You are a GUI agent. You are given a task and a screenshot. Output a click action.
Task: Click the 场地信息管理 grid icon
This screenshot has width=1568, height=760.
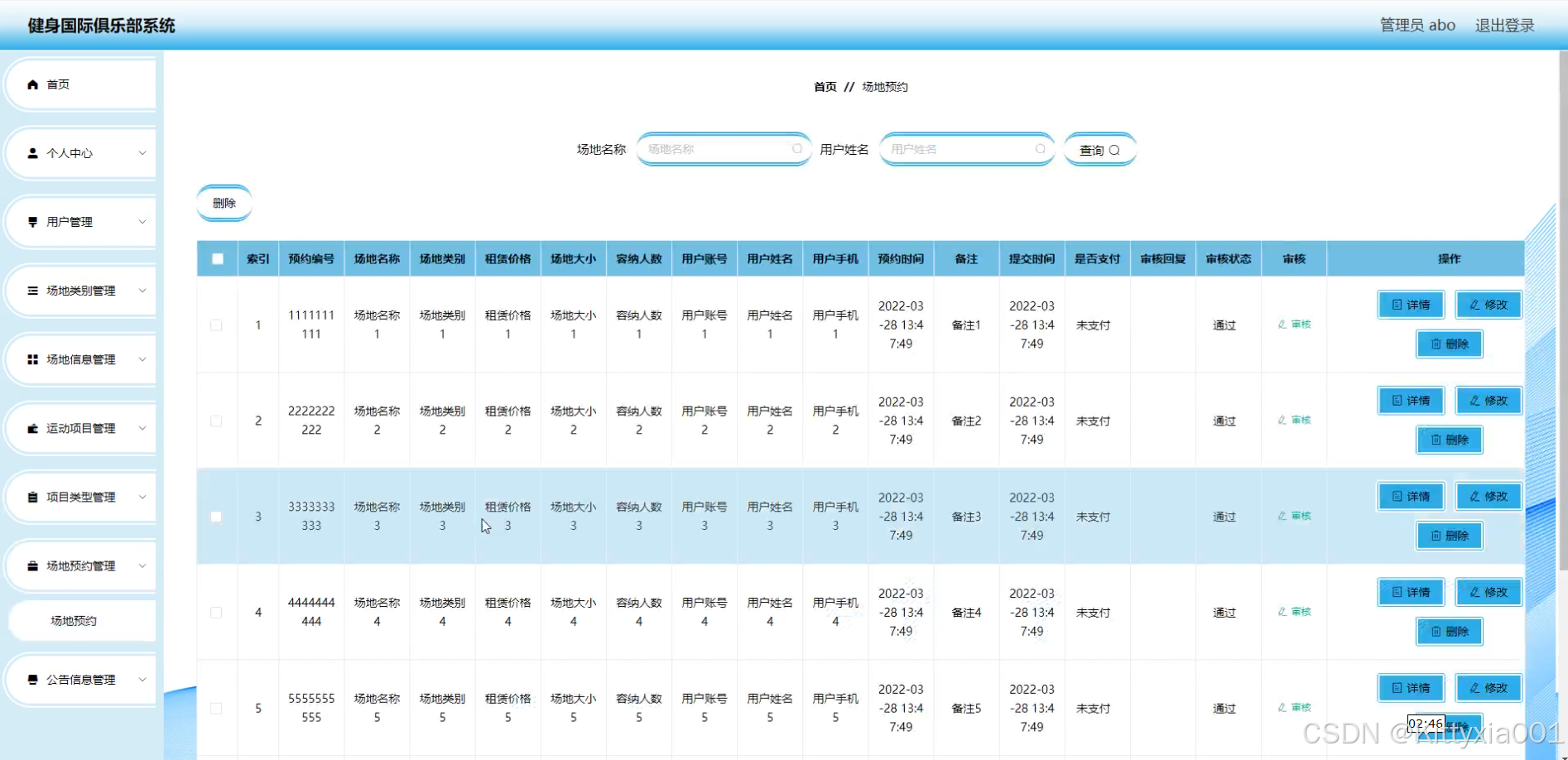[33, 359]
